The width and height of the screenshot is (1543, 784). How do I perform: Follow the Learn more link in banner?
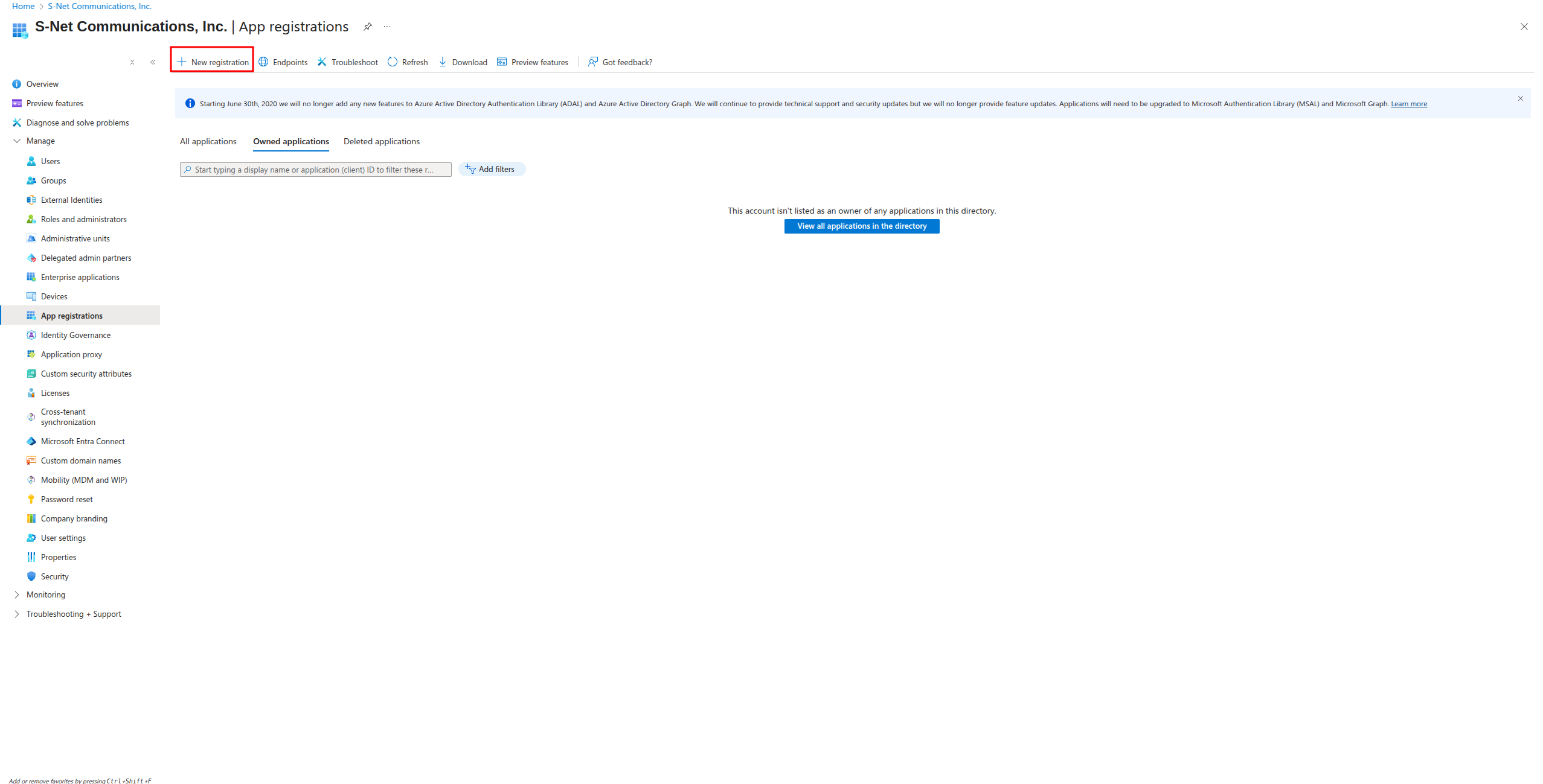pyautogui.click(x=1409, y=104)
